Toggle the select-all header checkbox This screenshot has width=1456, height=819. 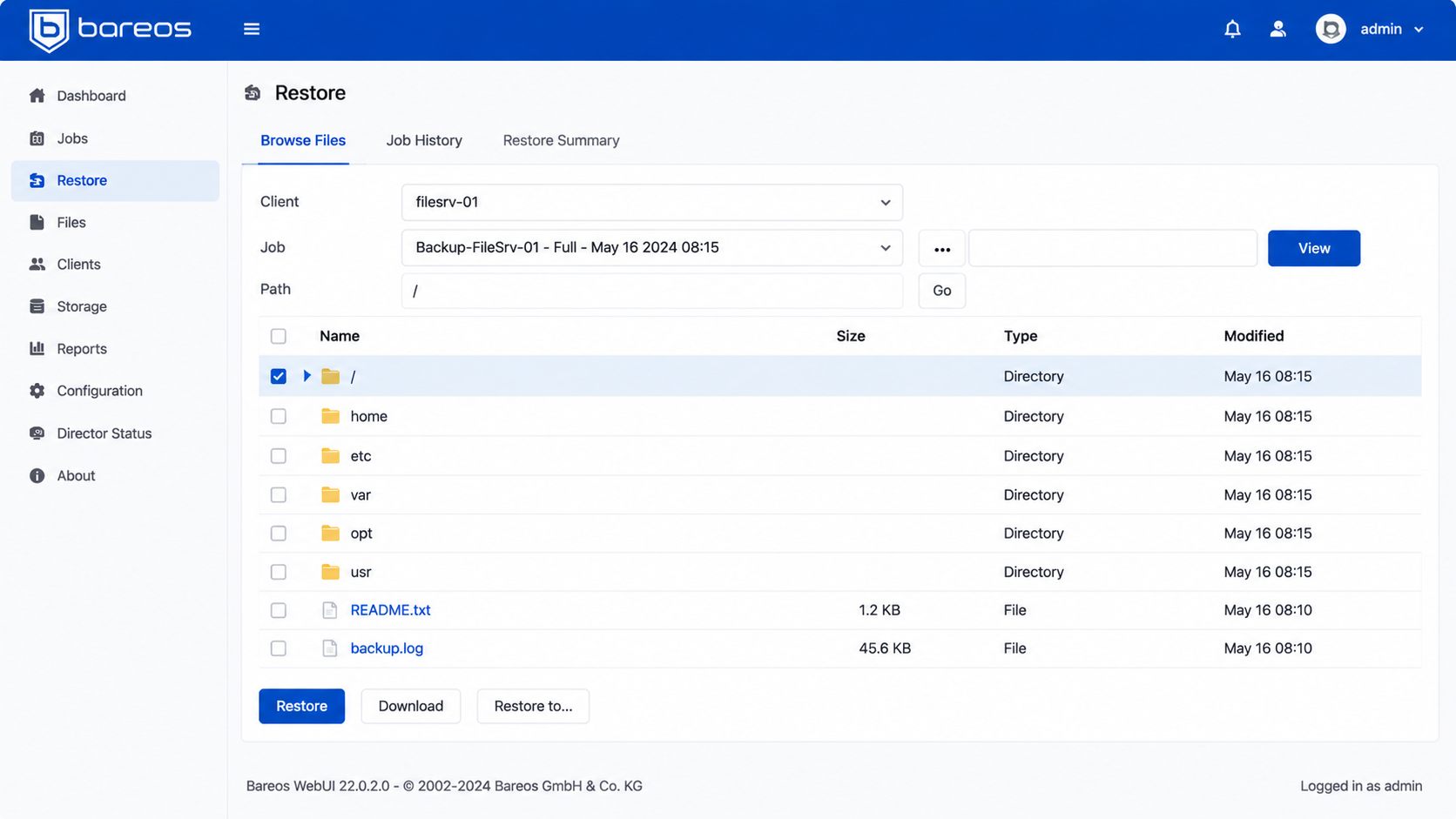click(x=279, y=336)
